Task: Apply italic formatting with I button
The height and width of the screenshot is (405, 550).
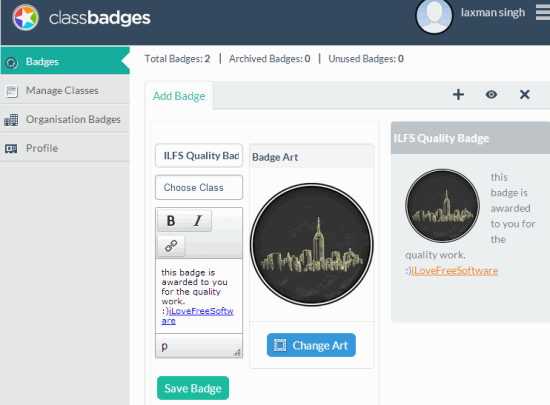Action: point(198,221)
